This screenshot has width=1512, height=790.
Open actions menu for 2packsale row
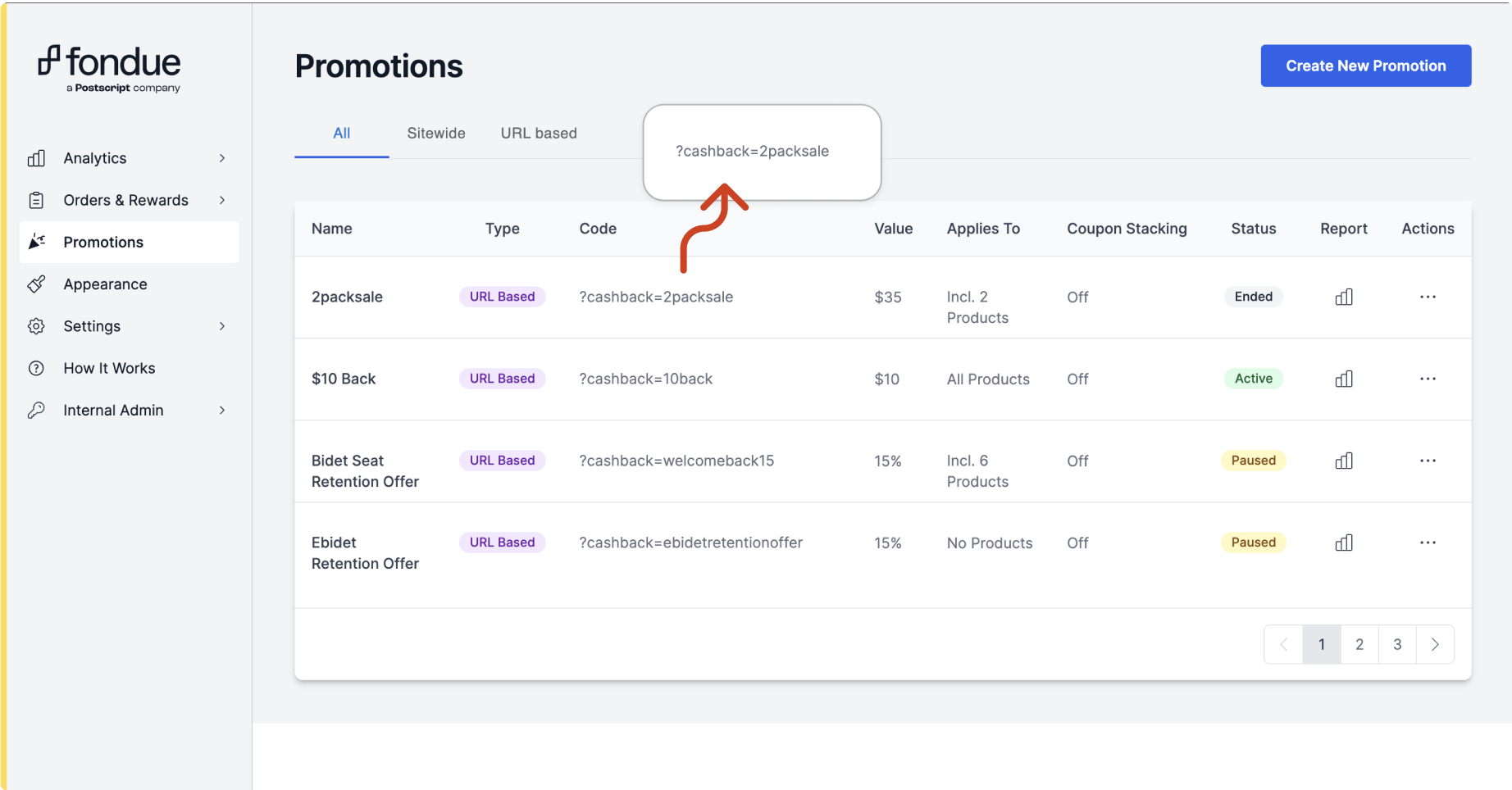pyautogui.click(x=1428, y=297)
